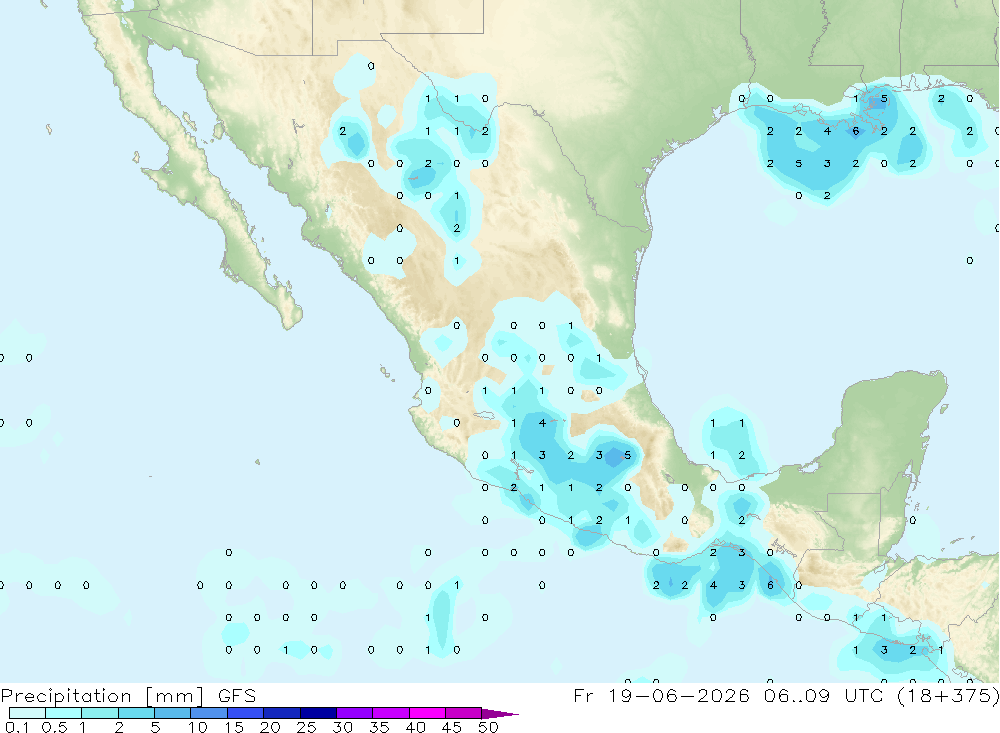Select the purple 30–35 mm legend swatch
The width and height of the screenshot is (1000, 733).
coord(355,713)
